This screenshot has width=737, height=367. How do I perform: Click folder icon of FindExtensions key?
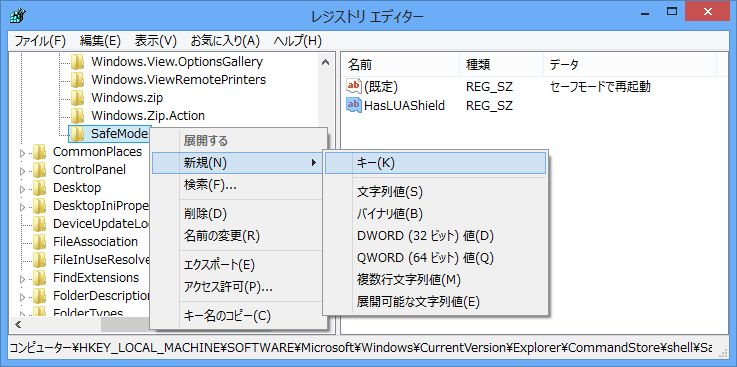click(x=39, y=278)
